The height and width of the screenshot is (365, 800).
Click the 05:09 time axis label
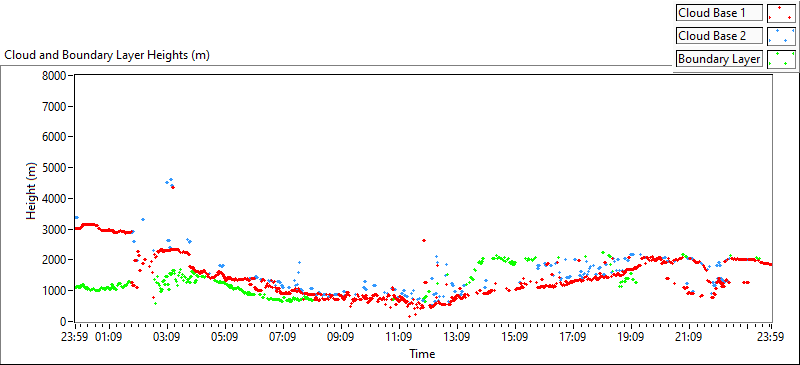(225, 337)
